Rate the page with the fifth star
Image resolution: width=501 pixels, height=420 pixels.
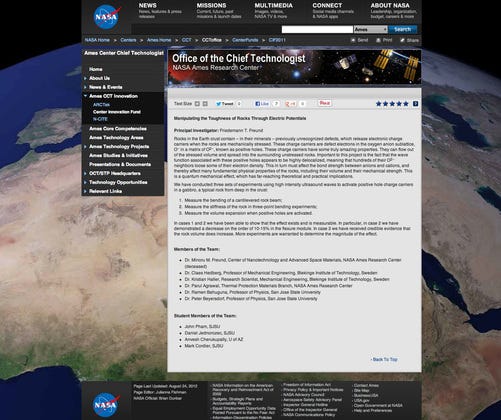[x=406, y=104]
